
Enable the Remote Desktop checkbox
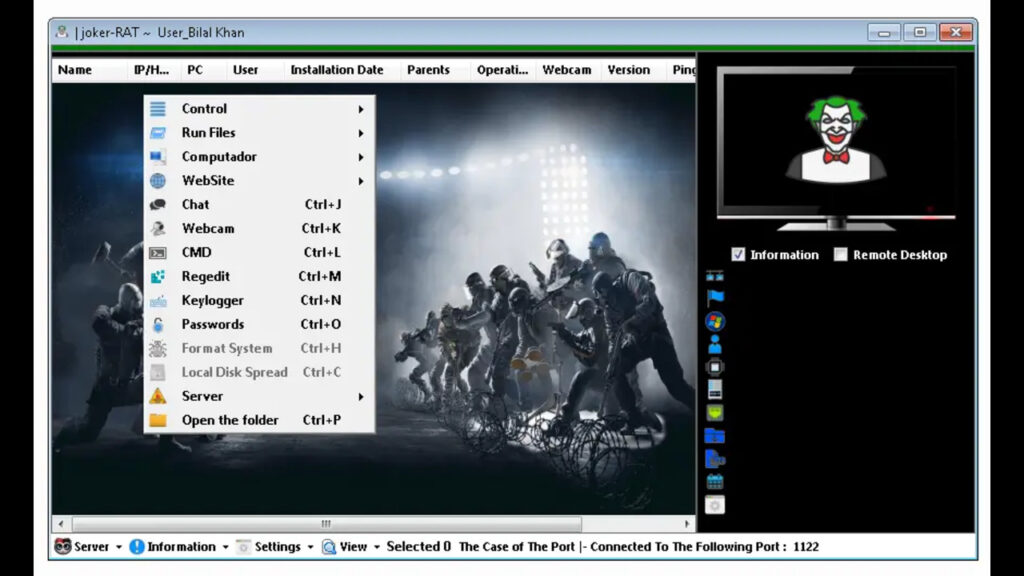click(x=840, y=255)
